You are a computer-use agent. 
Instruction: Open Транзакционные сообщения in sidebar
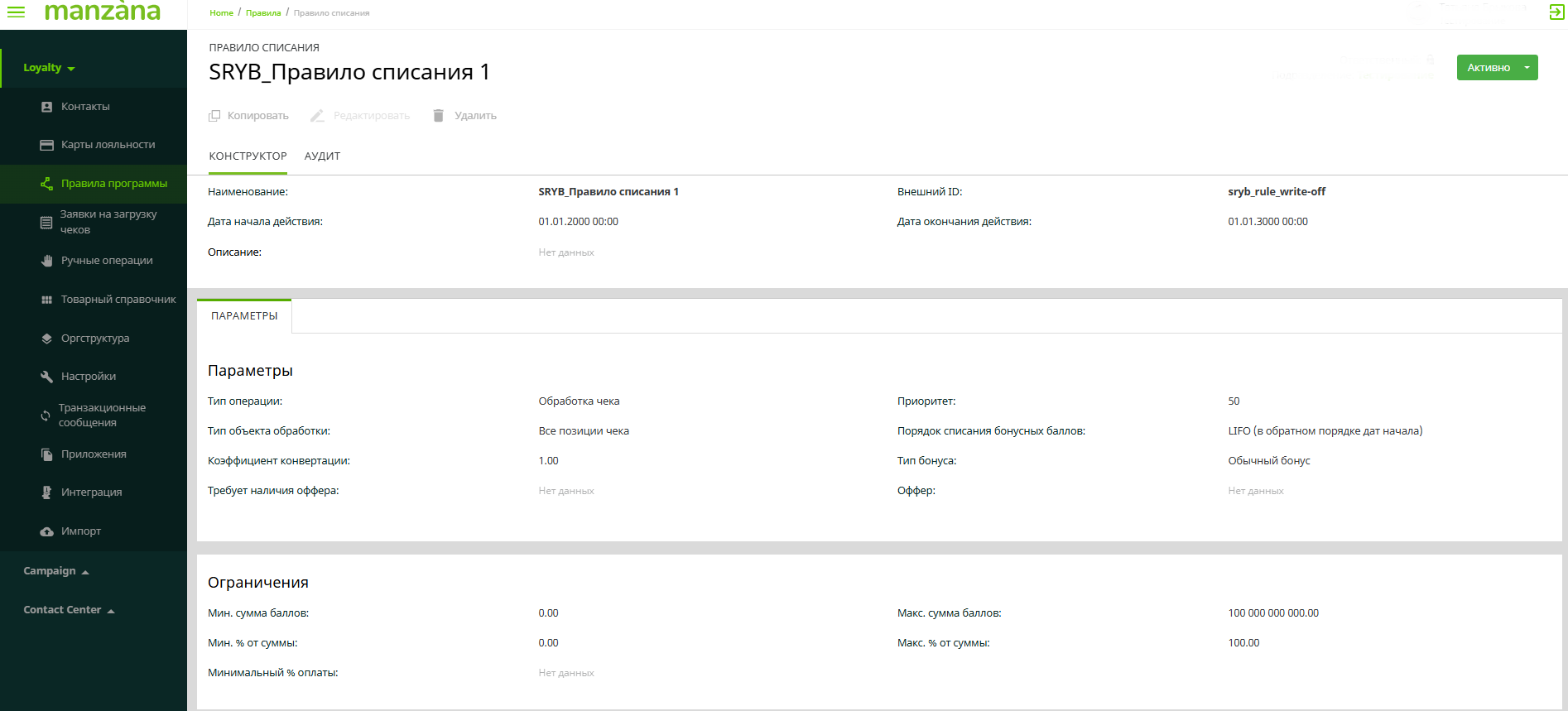102,415
